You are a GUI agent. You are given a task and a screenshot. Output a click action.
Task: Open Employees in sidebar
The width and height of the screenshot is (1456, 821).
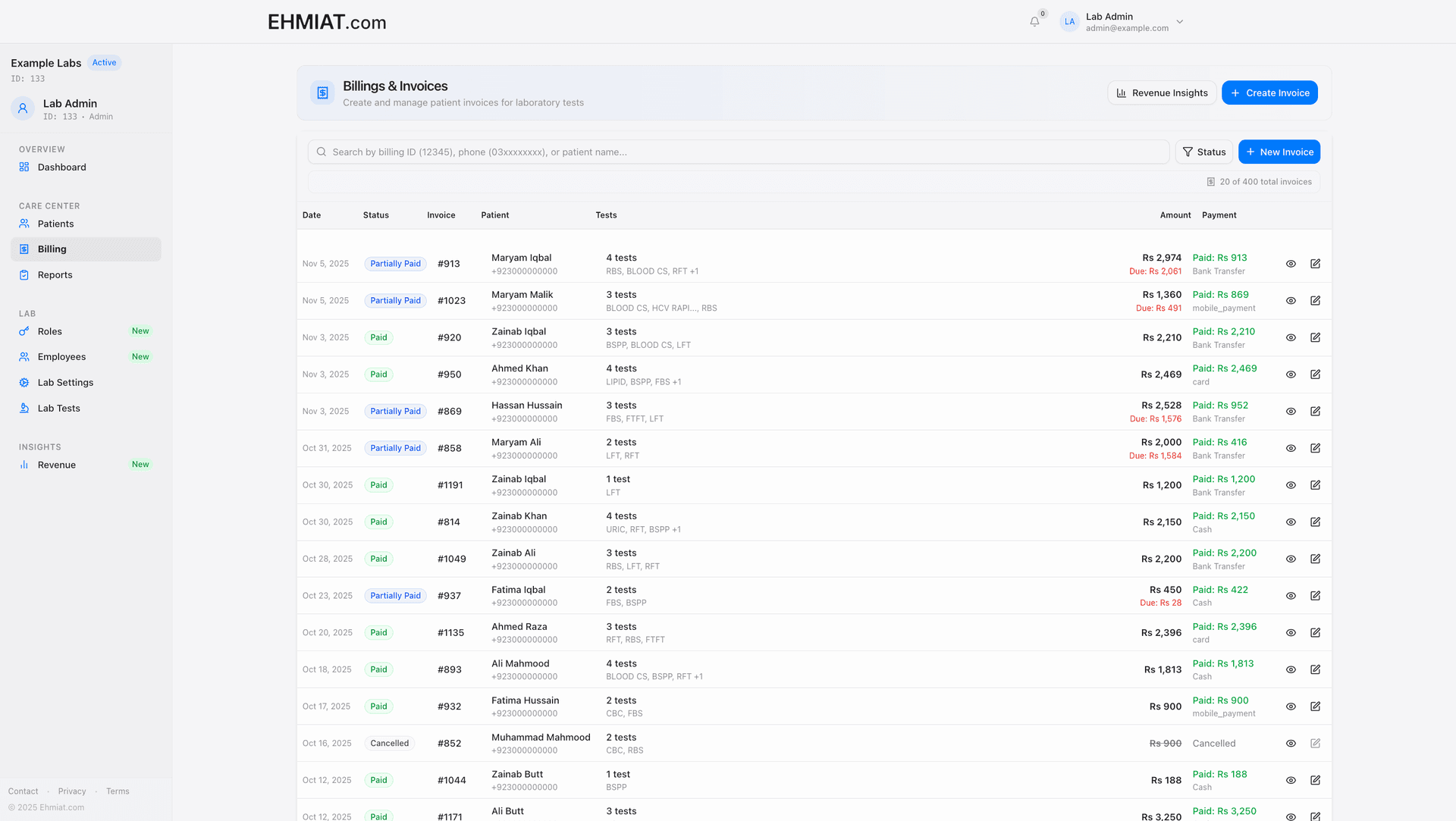[x=86, y=357]
